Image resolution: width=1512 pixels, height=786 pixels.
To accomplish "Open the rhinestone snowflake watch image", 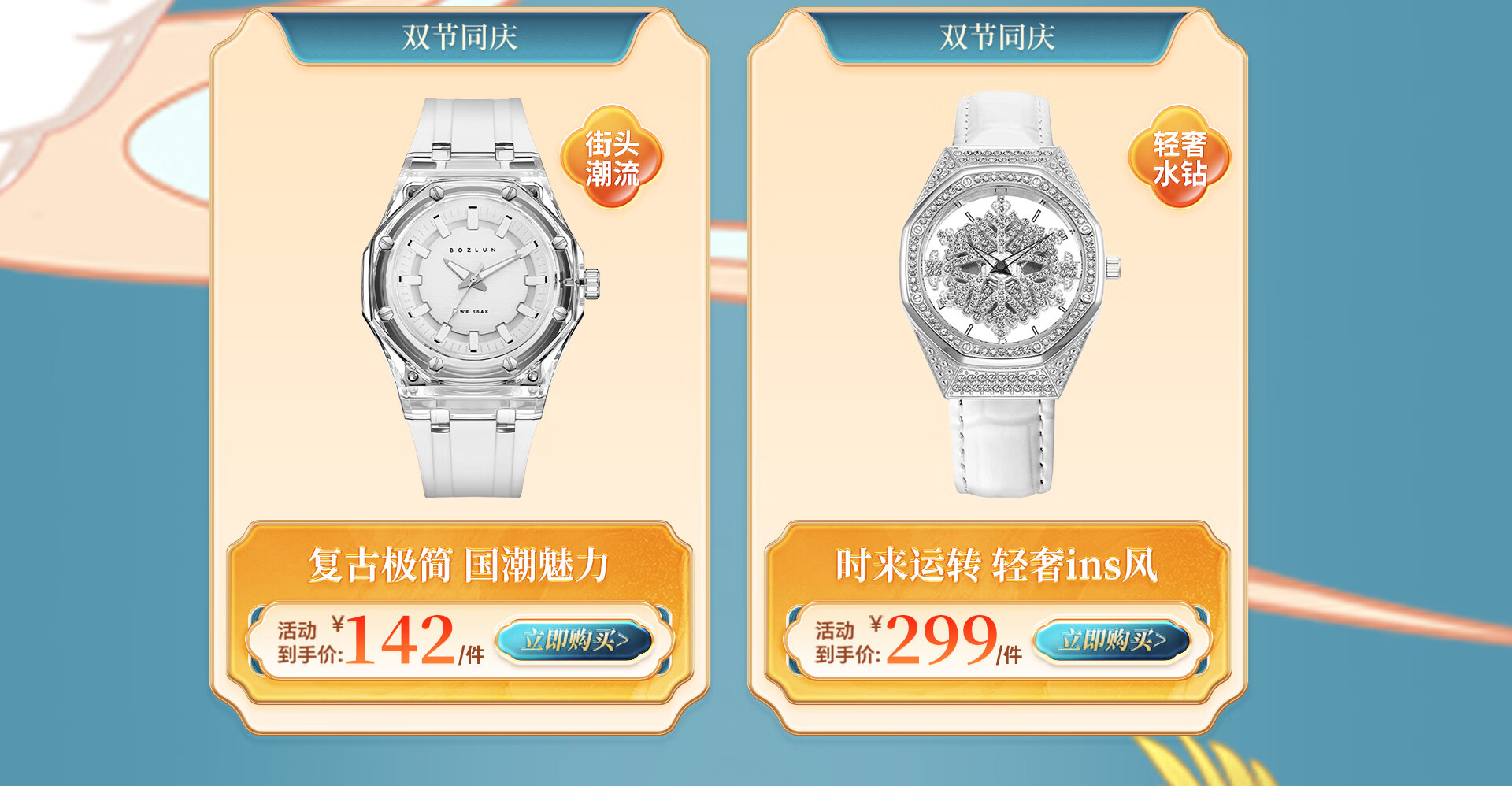I will (x=1008, y=294).
